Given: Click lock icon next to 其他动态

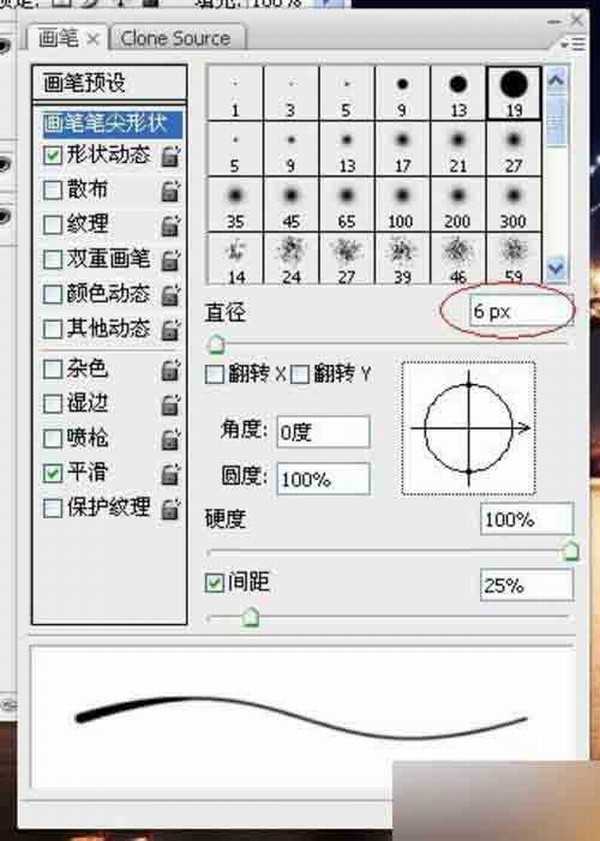Looking at the screenshot, I should pos(171,329).
